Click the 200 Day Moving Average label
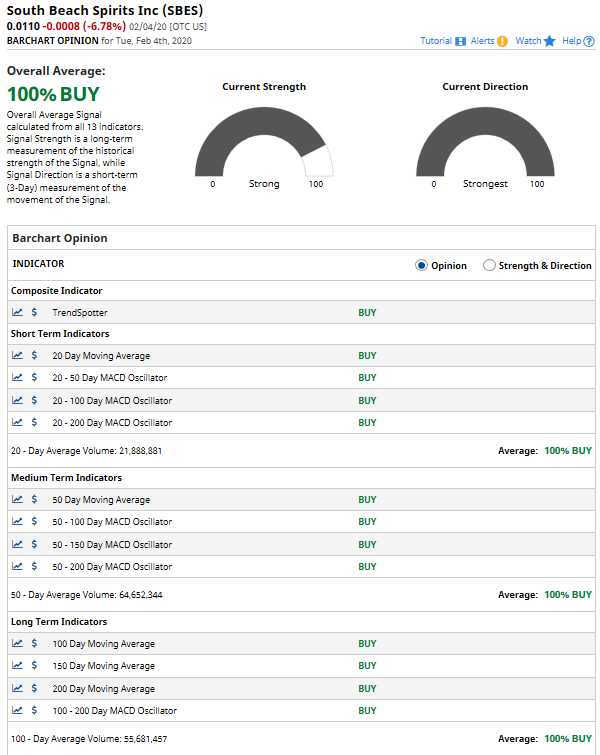Viewport: 600px width, 755px height. pyautogui.click(x=104, y=689)
